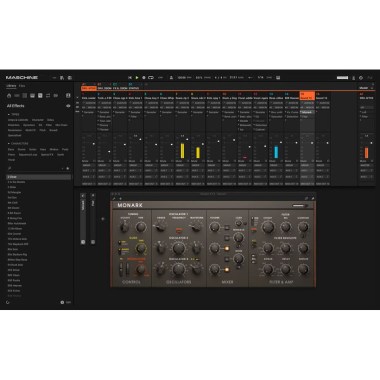This screenshot has height=380, width=380.
Task: Click the green Play transport button
Action: 137,78
